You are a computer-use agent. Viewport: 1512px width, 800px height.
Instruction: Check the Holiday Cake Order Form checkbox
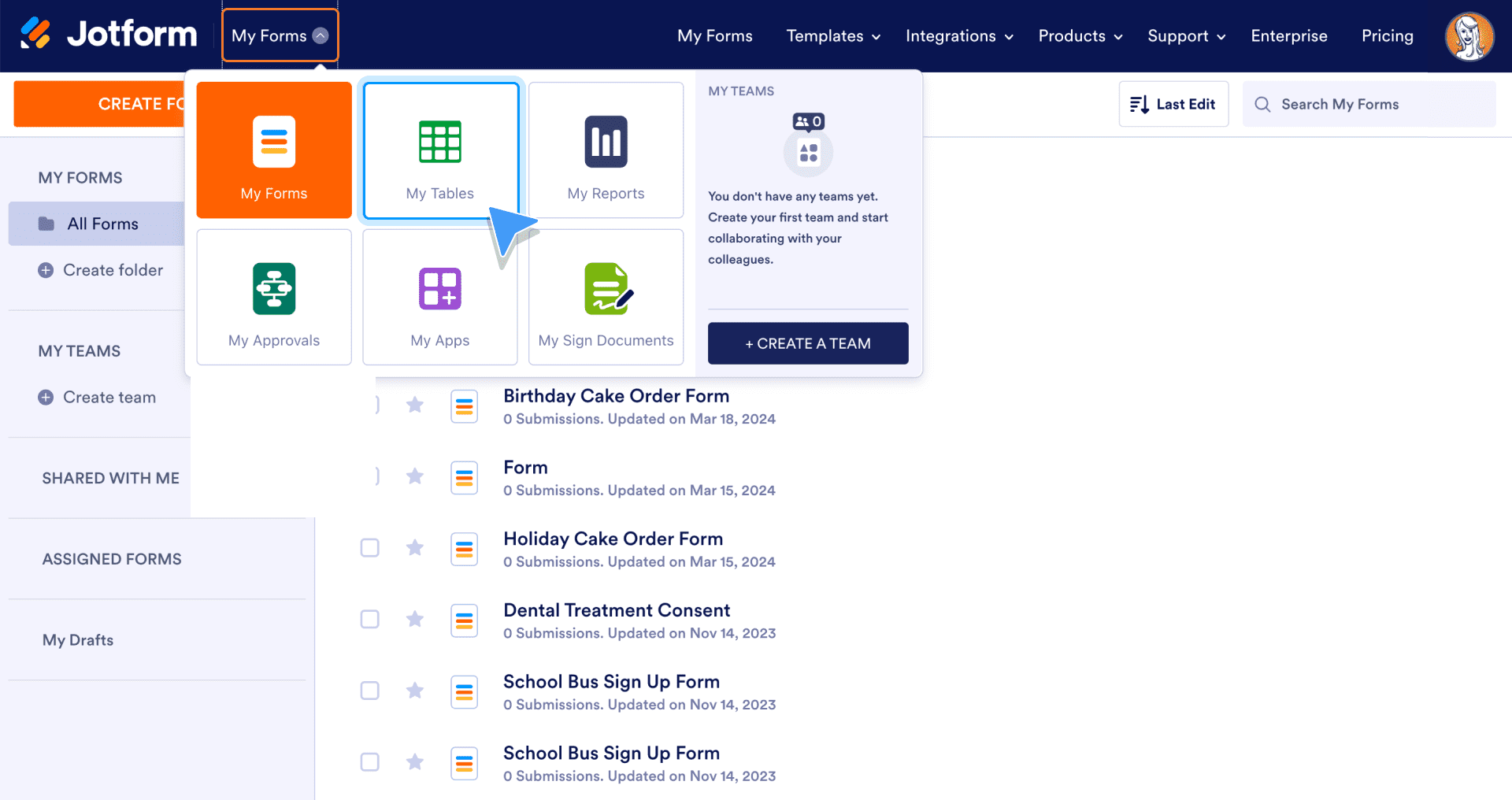(369, 547)
